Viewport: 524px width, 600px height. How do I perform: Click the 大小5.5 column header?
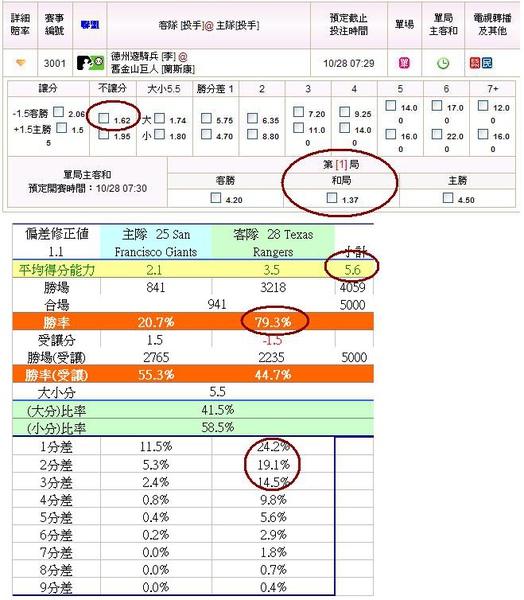pos(164,89)
